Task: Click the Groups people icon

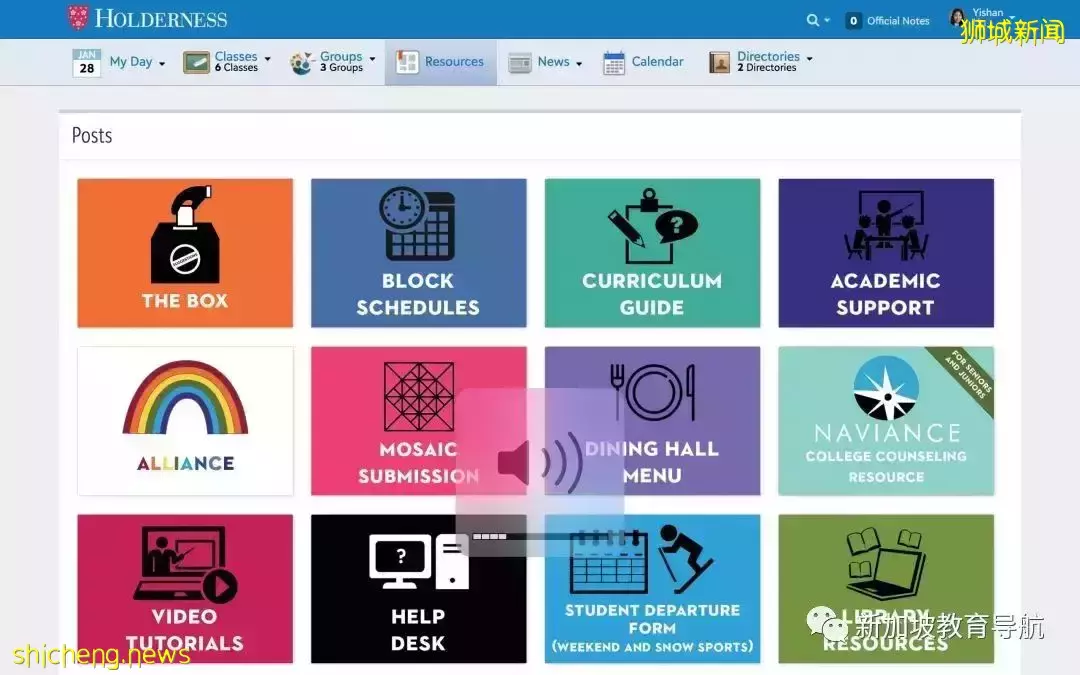Action: point(302,63)
